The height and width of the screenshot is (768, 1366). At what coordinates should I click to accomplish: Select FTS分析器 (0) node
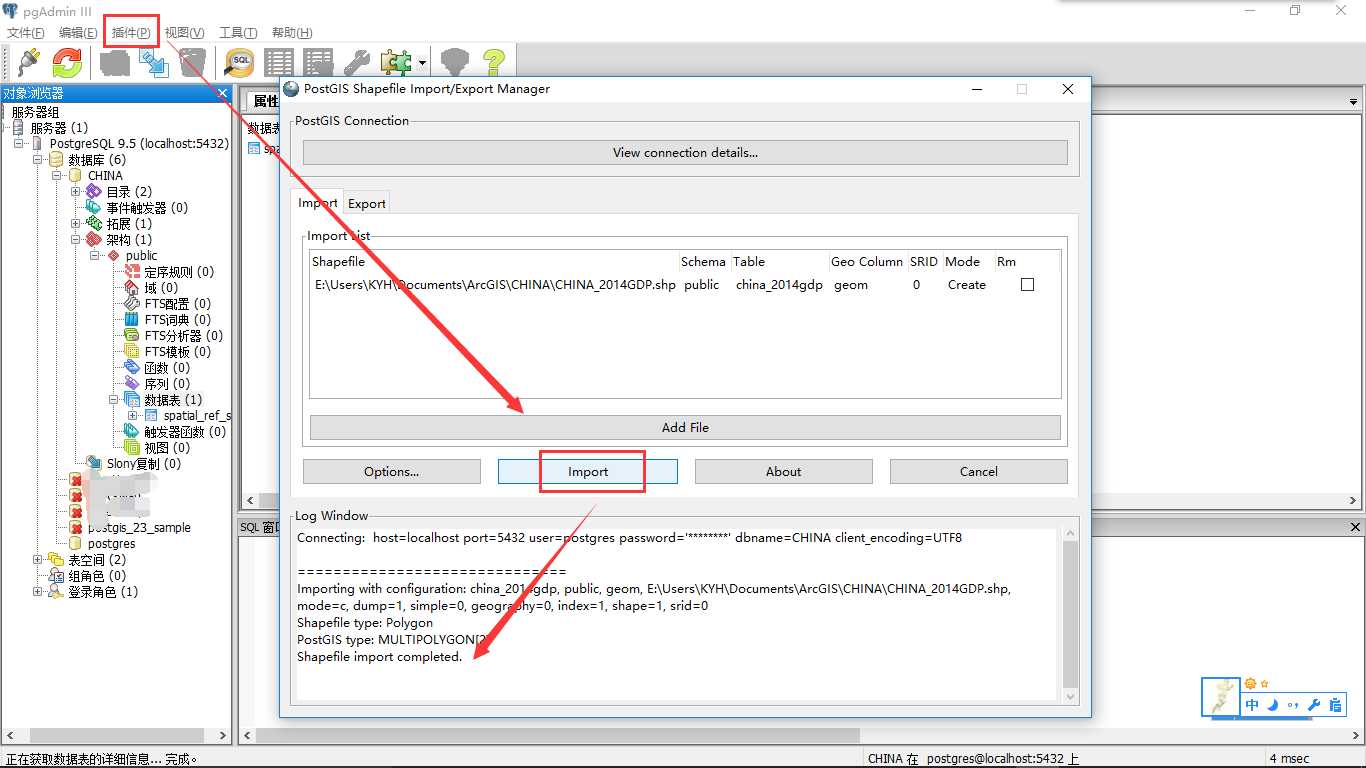183,335
